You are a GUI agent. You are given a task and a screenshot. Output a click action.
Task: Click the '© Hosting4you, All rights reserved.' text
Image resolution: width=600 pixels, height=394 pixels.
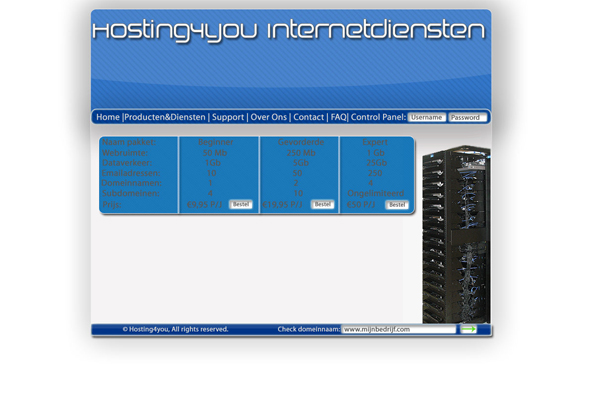click(x=175, y=329)
